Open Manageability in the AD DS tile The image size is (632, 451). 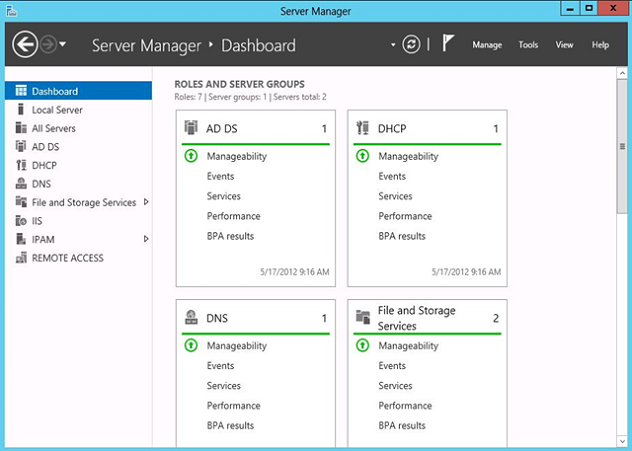237,156
